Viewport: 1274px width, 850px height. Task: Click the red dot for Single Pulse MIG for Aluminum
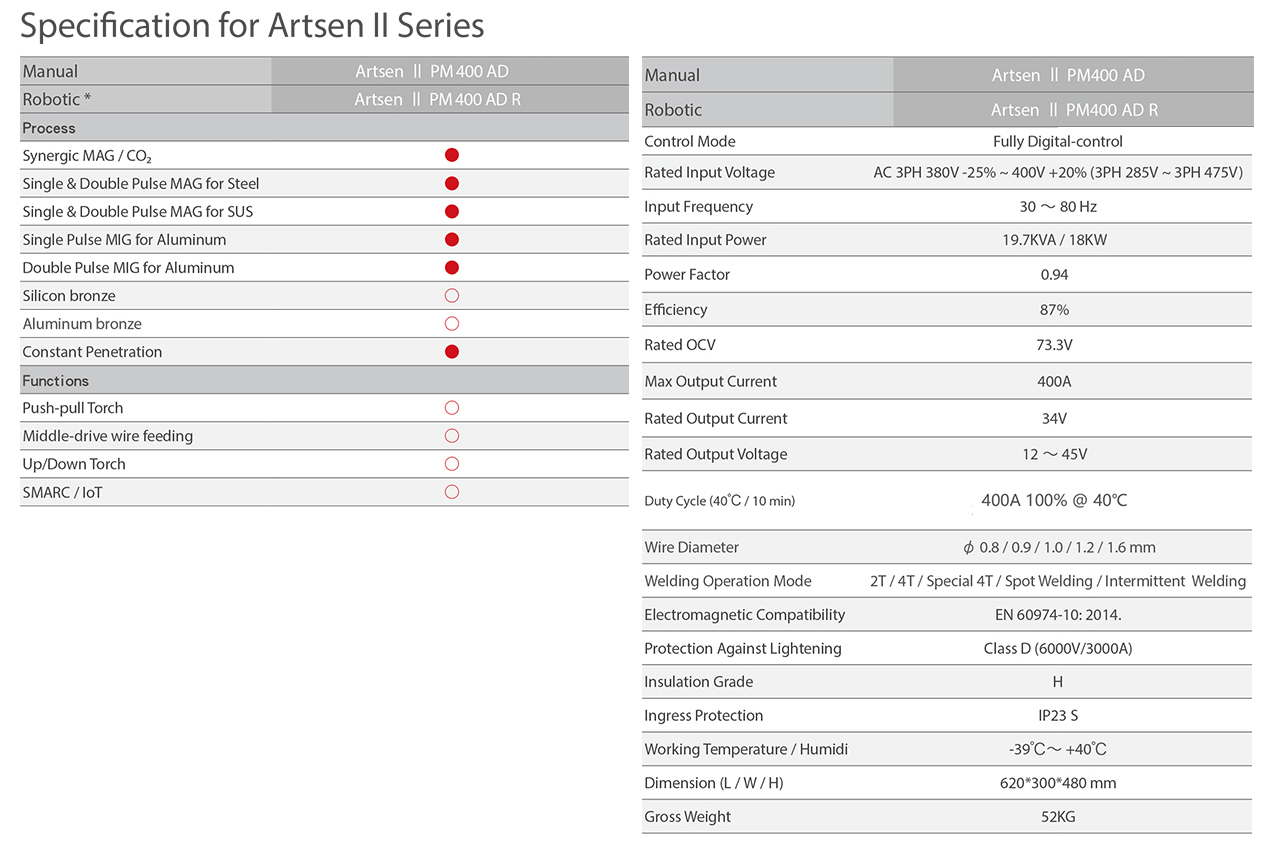451,239
